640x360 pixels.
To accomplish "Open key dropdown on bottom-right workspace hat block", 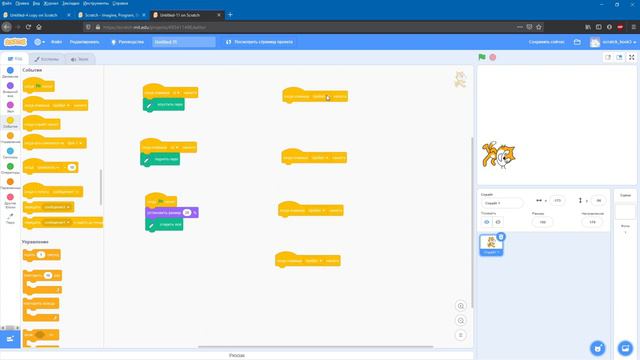I will (313, 261).
